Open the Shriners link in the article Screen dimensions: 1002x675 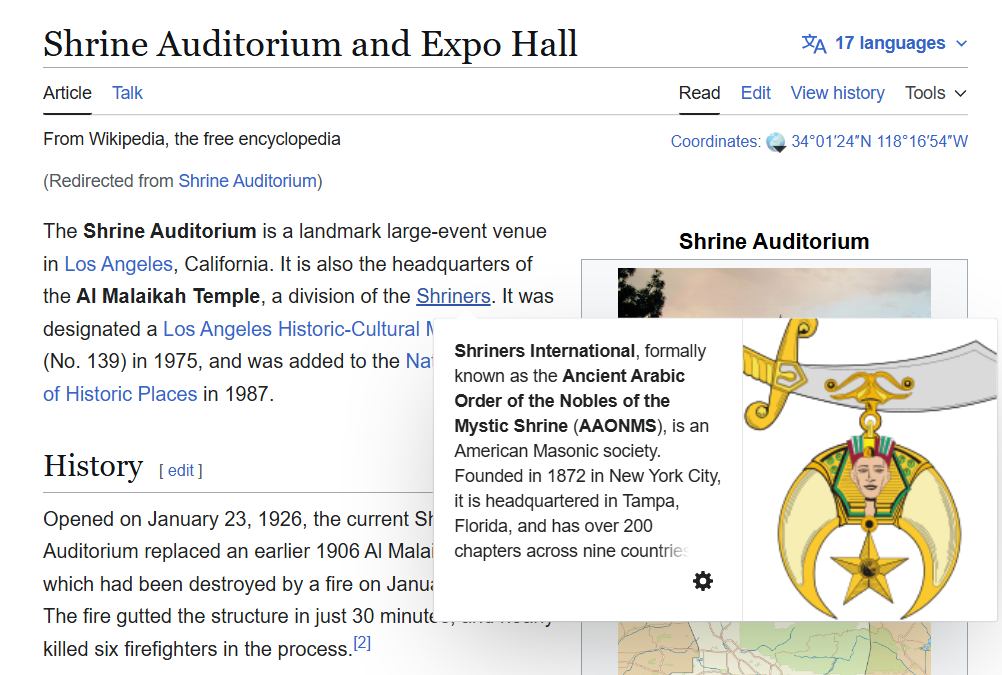click(453, 297)
